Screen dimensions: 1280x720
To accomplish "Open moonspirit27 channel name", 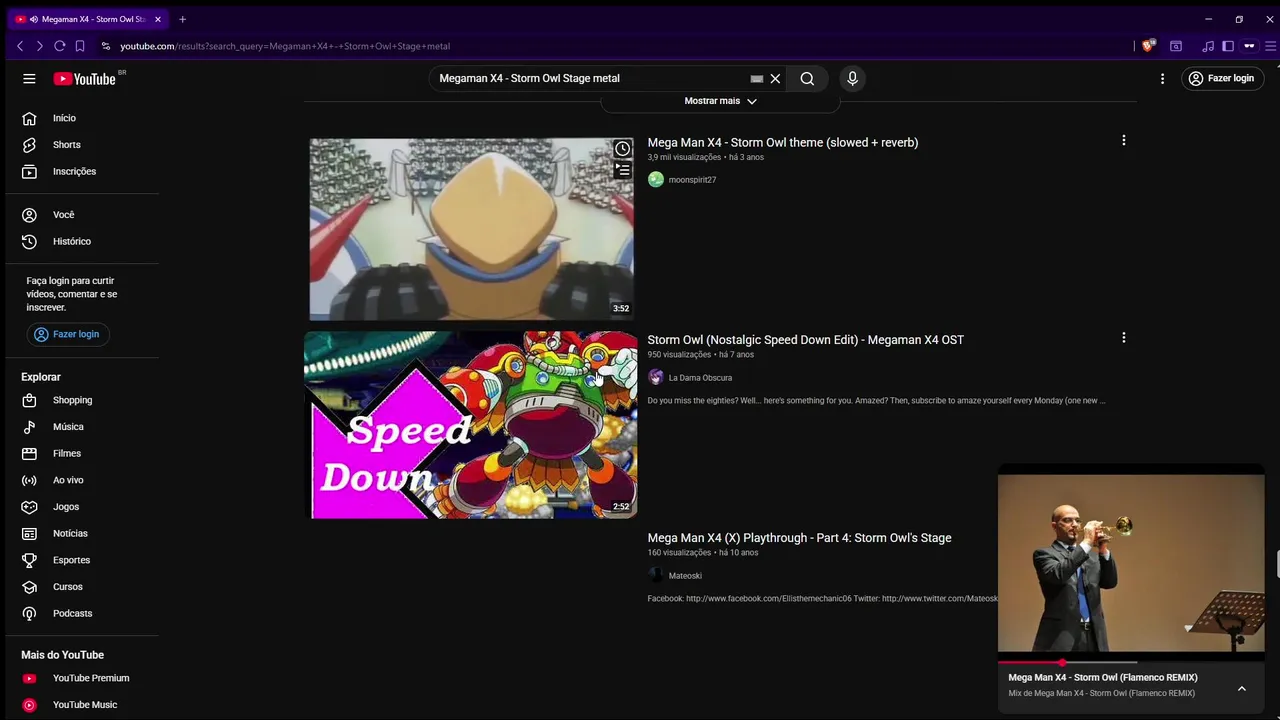I will (x=692, y=180).
